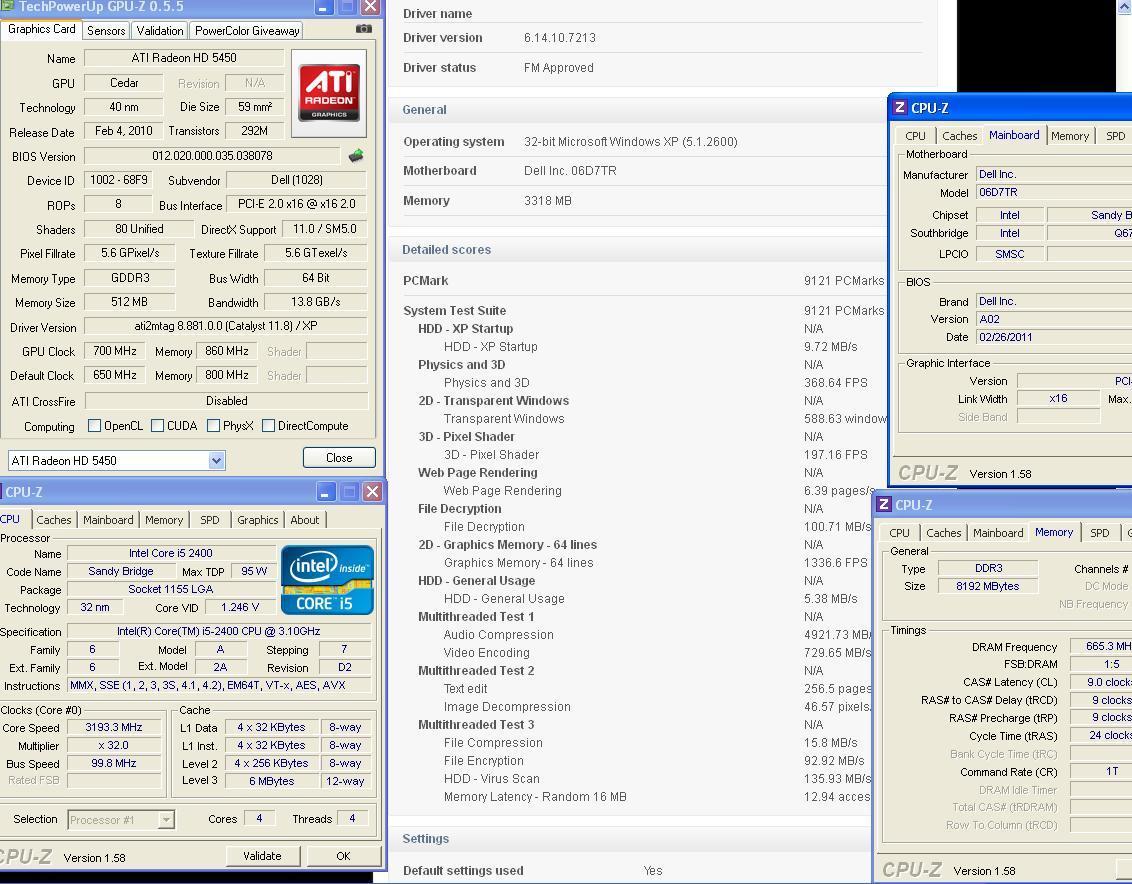Click the GPU-Z title bar app icon
This screenshot has height=884, width=1132.
tap(6, 6)
